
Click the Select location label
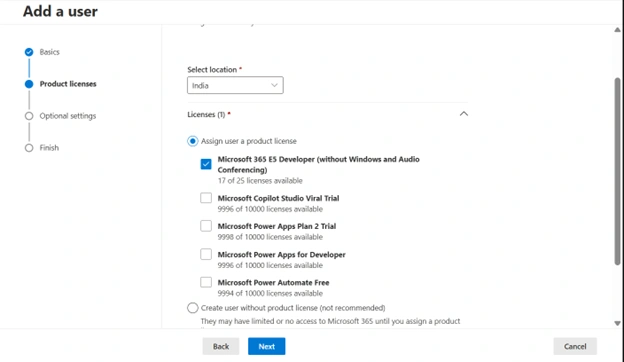point(214,70)
